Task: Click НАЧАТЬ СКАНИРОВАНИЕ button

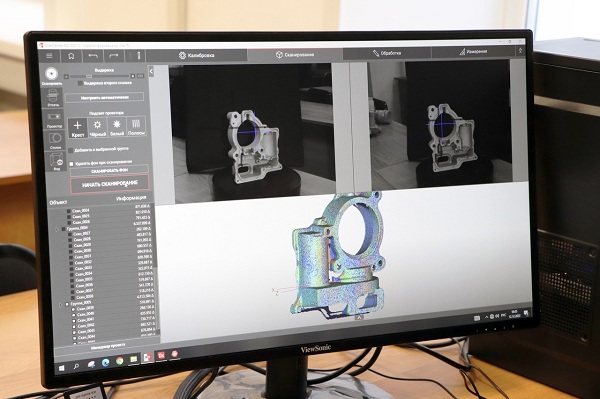Action: click(x=110, y=184)
